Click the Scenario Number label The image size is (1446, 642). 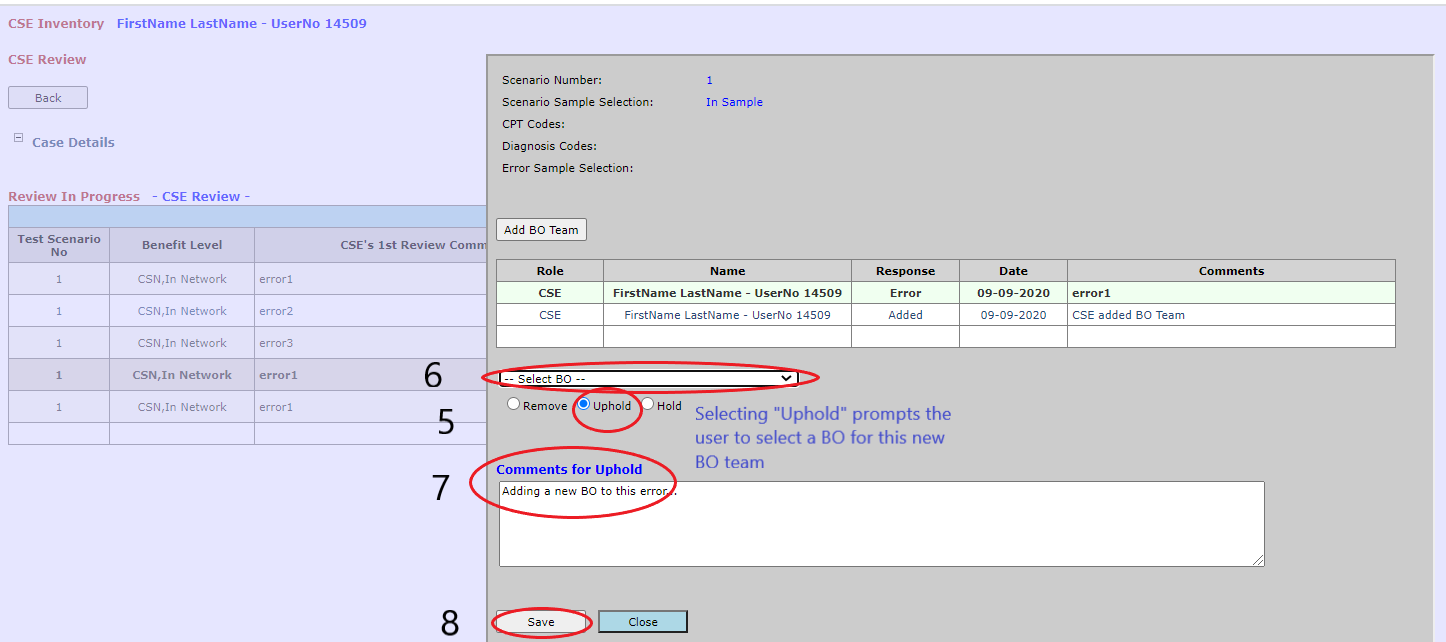(552, 80)
